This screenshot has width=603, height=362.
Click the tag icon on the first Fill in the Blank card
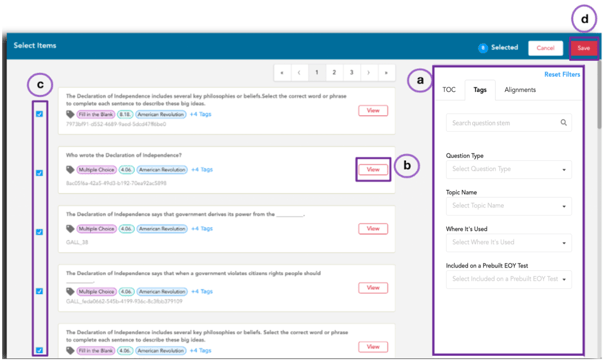tap(70, 114)
